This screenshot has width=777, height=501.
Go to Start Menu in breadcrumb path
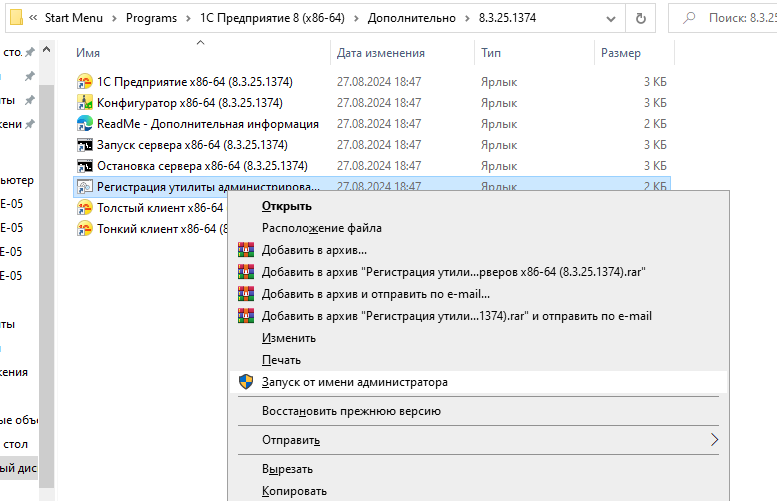point(74,18)
